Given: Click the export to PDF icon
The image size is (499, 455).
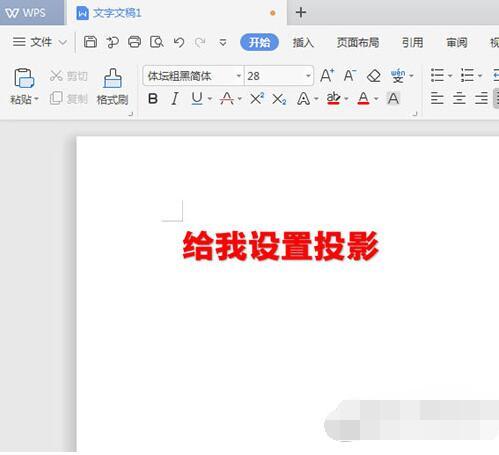Looking at the screenshot, I should tap(113, 42).
